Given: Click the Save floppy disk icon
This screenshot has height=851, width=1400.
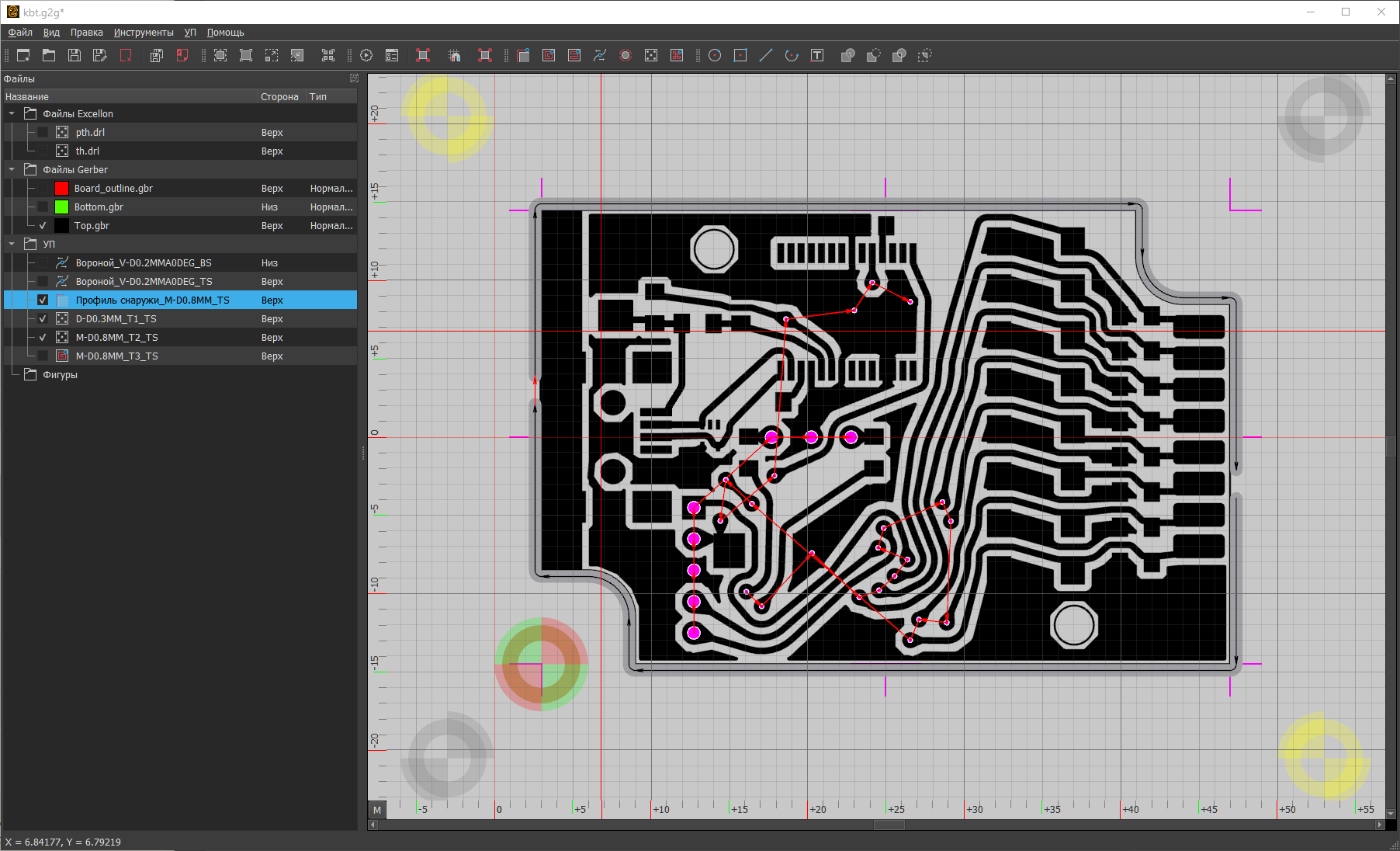Looking at the screenshot, I should (x=75, y=55).
